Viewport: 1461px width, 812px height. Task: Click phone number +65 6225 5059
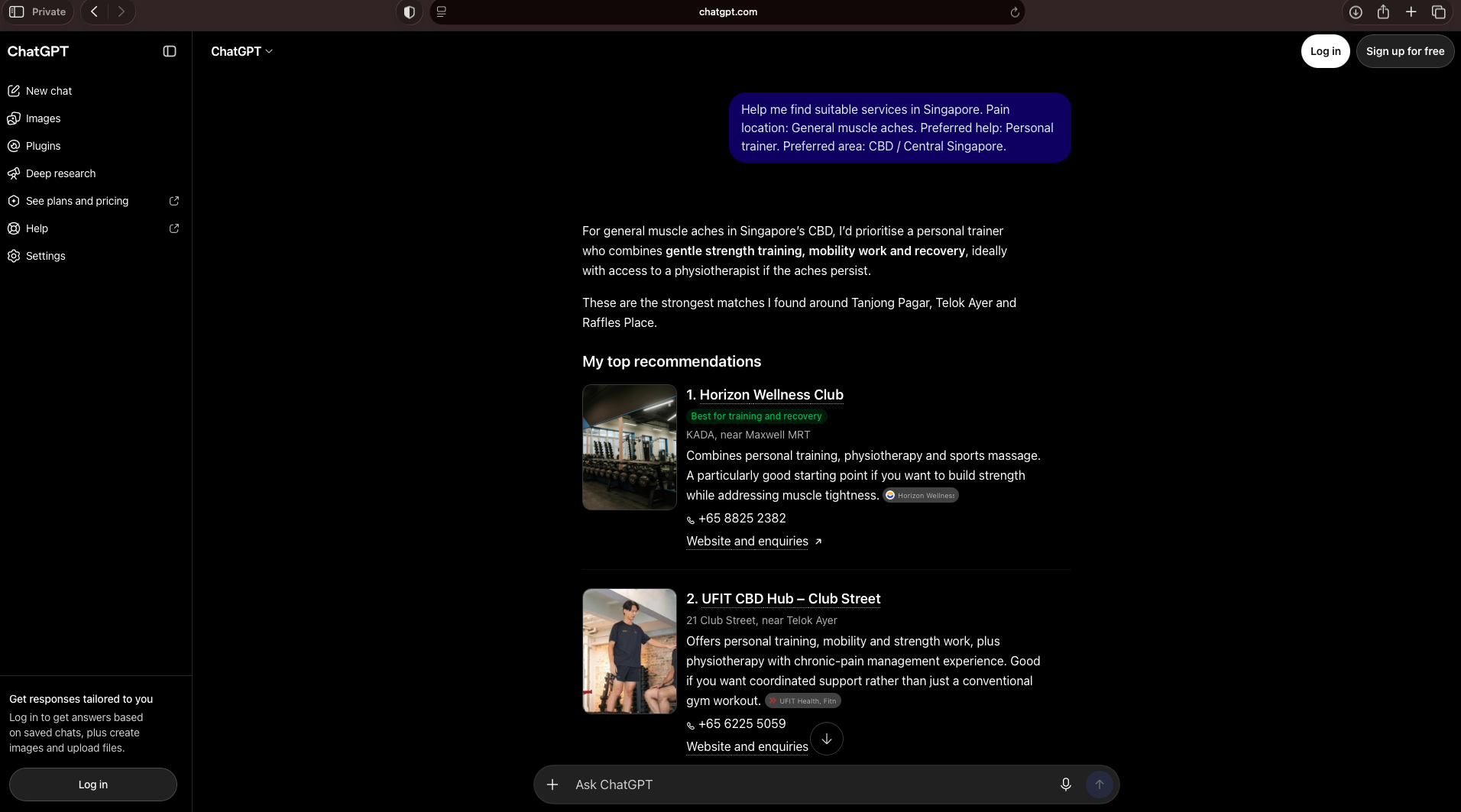point(742,723)
